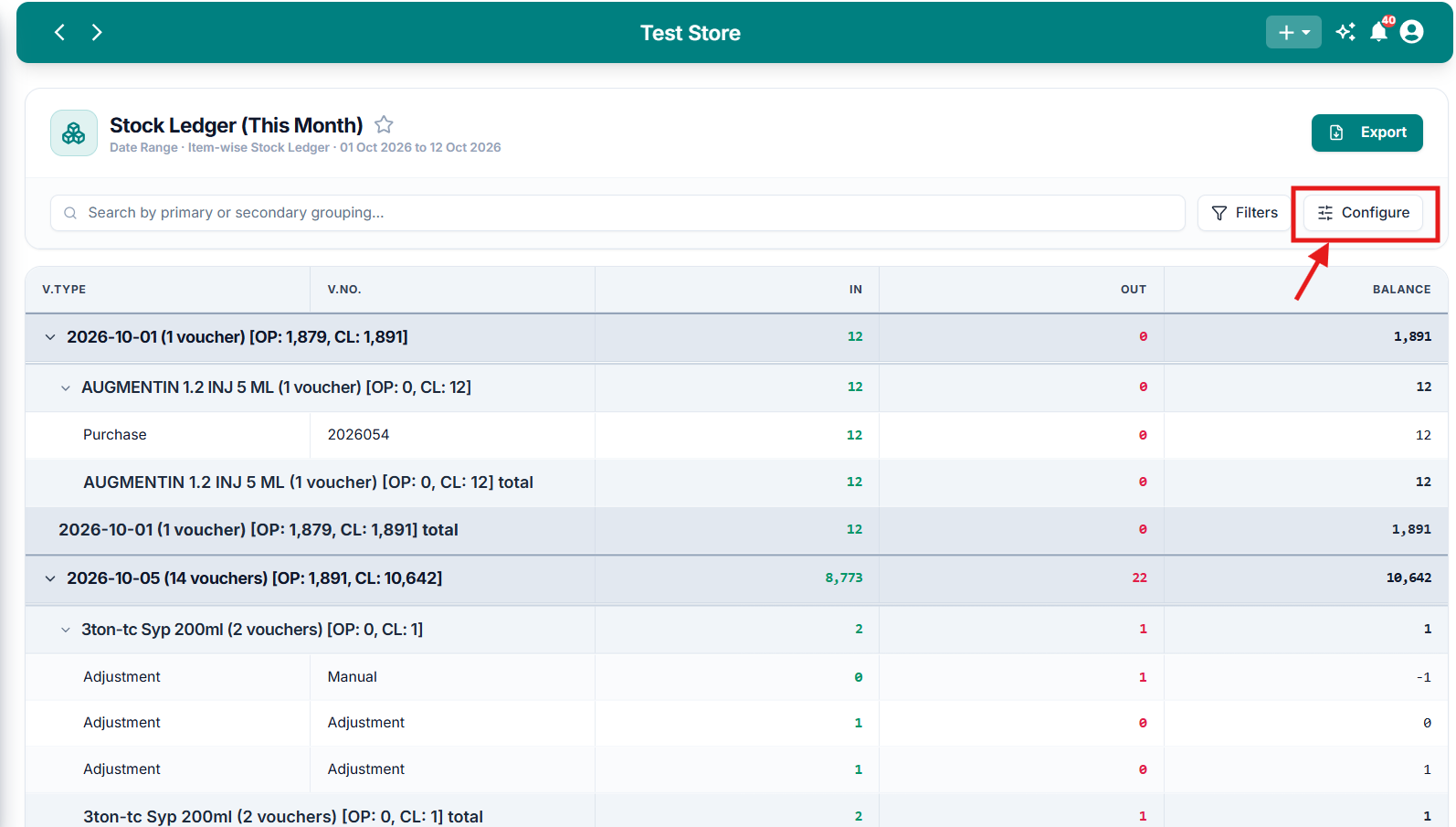Open the plus create-new dropdown
Viewport: 1456px width, 827px height.
coord(1292,33)
